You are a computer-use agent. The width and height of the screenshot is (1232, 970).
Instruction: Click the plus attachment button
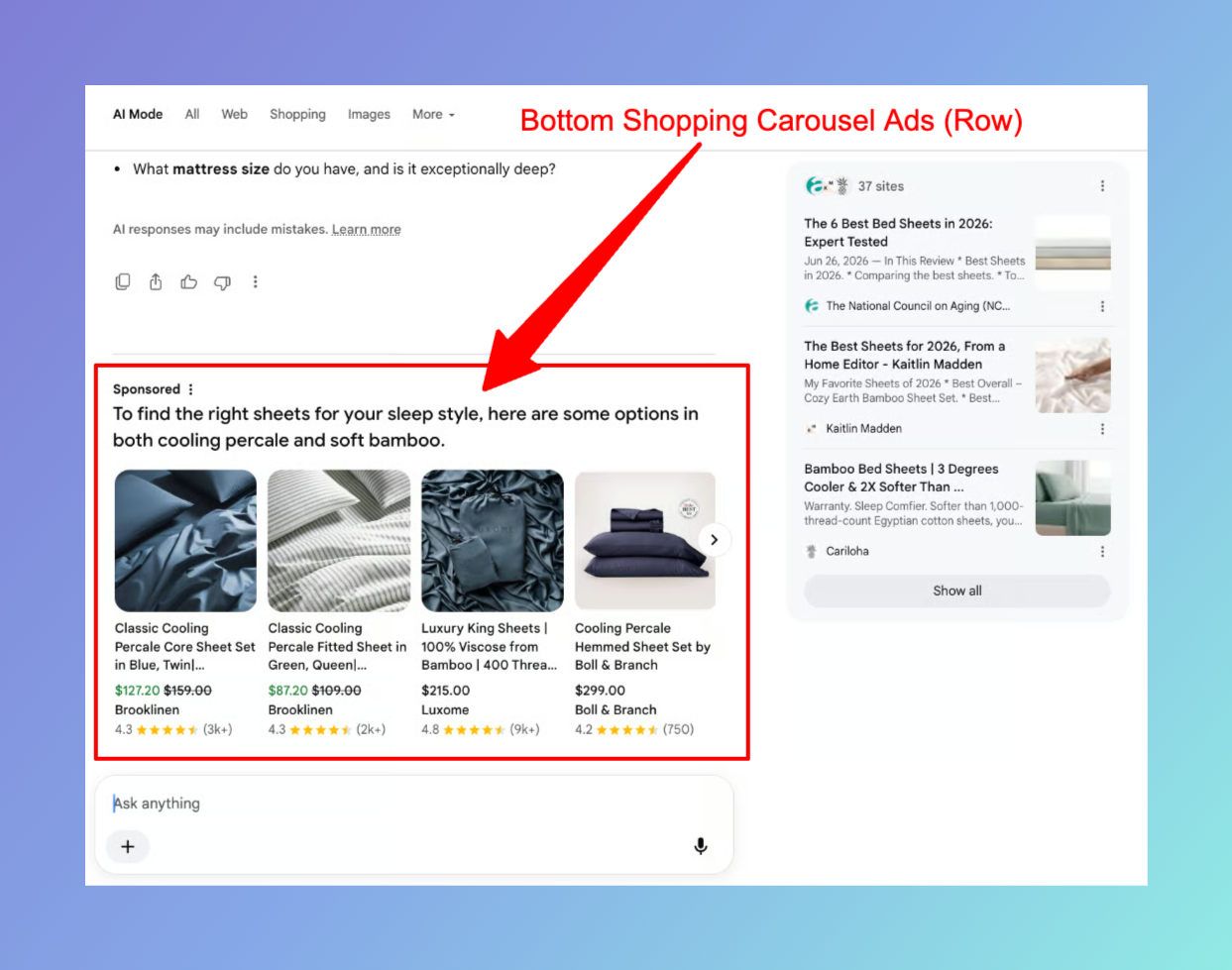tap(128, 846)
